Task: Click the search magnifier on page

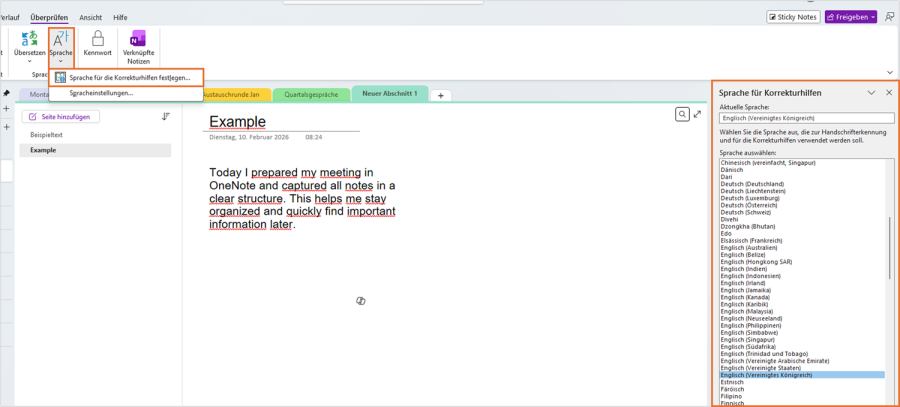Action: 682,114
